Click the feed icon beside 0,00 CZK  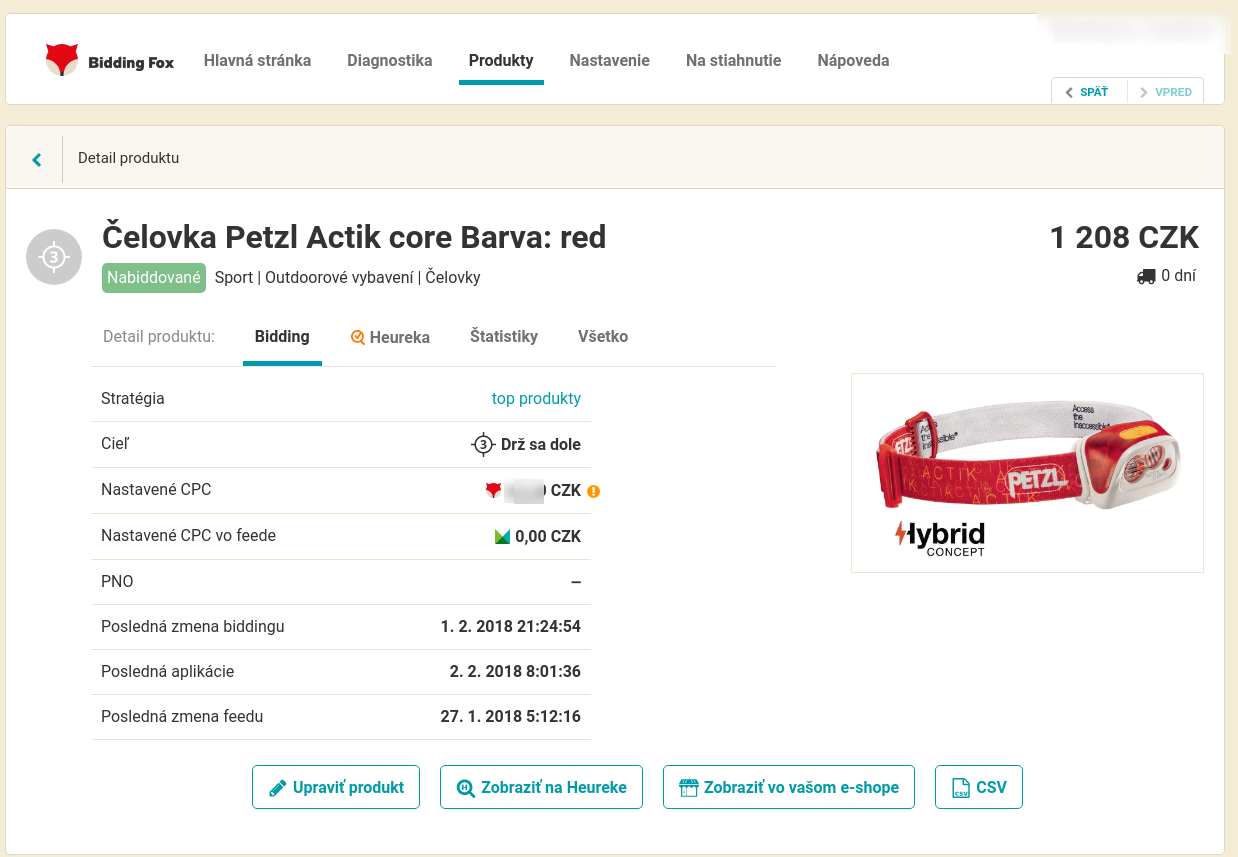[x=502, y=537]
